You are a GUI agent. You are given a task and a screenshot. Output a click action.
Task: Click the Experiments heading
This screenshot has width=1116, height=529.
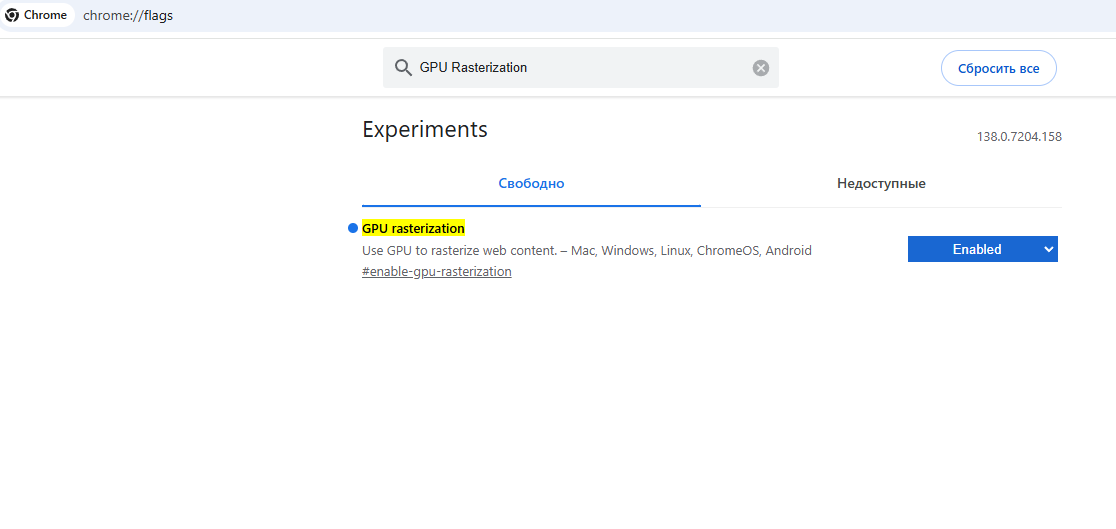click(425, 129)
